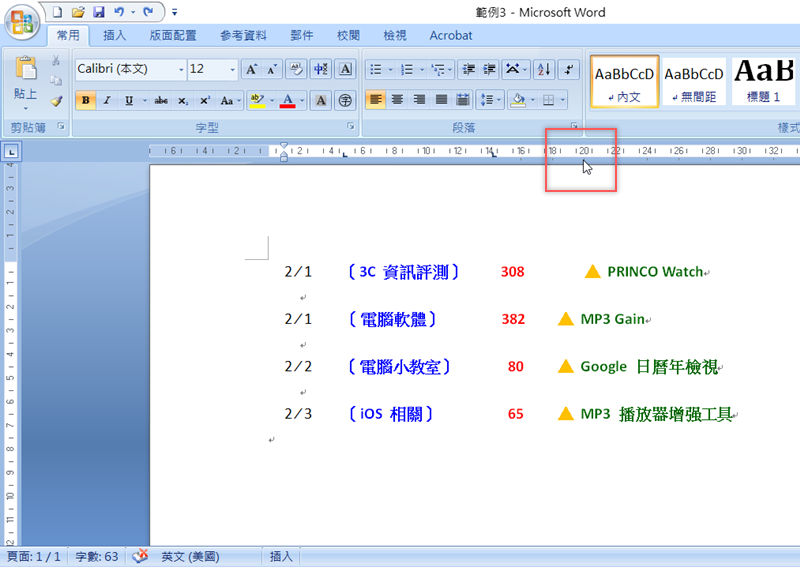Align text to the right
Image resolution: width=800 pixels, height=567 pixels.
tap(419, 100)
